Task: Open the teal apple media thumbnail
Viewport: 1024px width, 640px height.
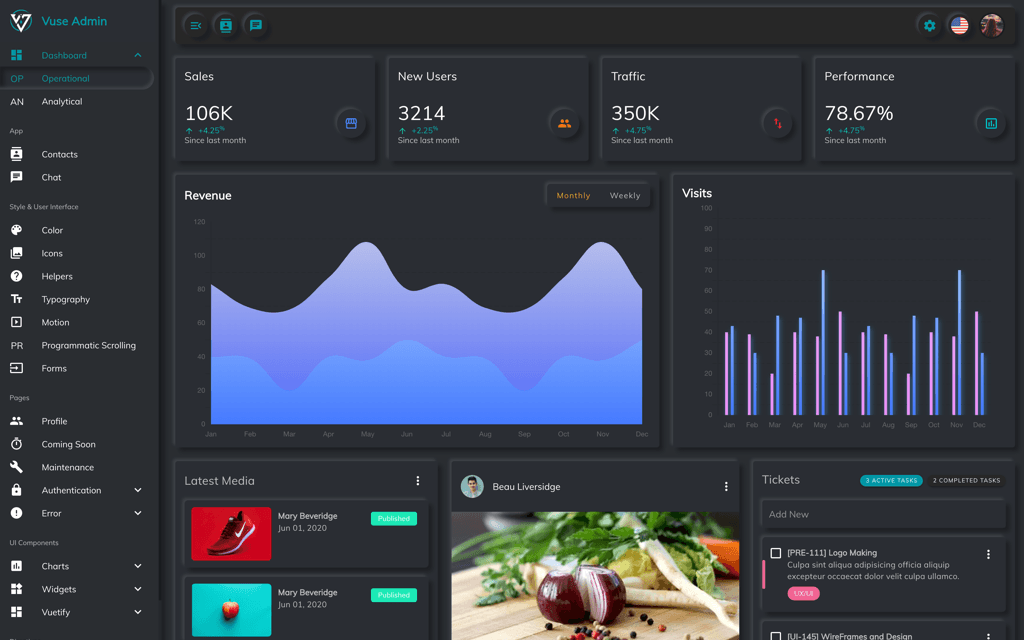Action: coord(231,610)
